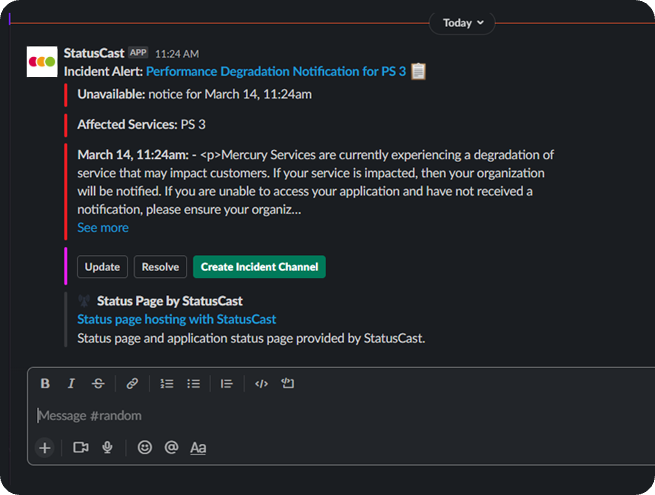Open Performance Degradation Notification link
Image resolution: width=655 pixels, height=495 pixels.
[276, 71]
